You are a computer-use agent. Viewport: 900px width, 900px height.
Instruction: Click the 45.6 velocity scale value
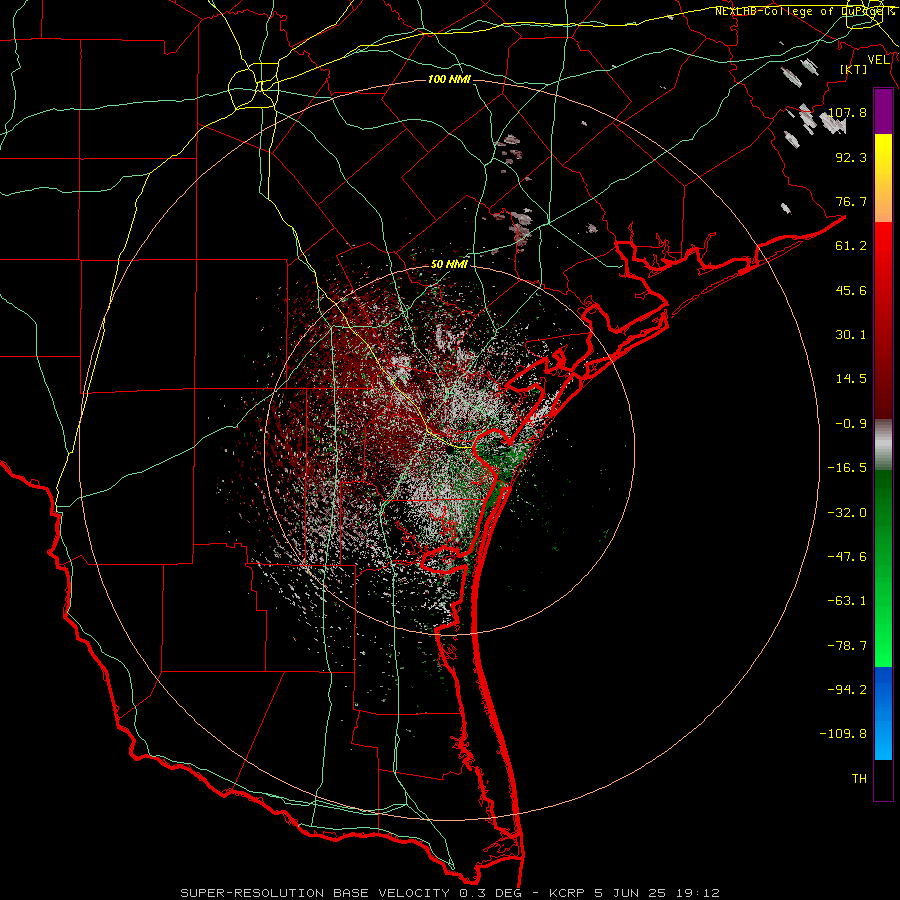pyautogui.click(x=851, y=290)
